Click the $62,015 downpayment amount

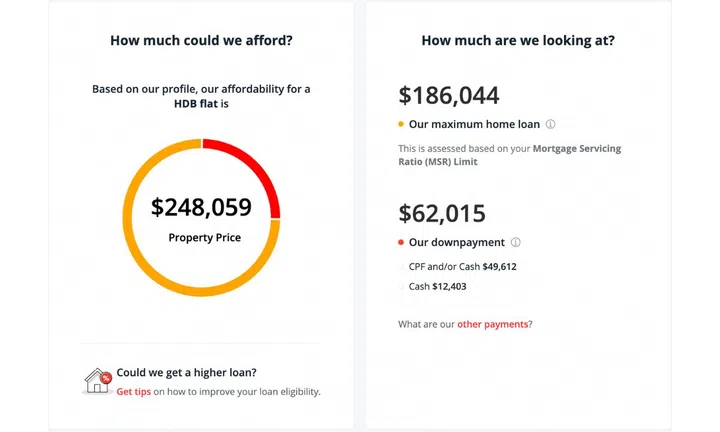coord(442,214)
